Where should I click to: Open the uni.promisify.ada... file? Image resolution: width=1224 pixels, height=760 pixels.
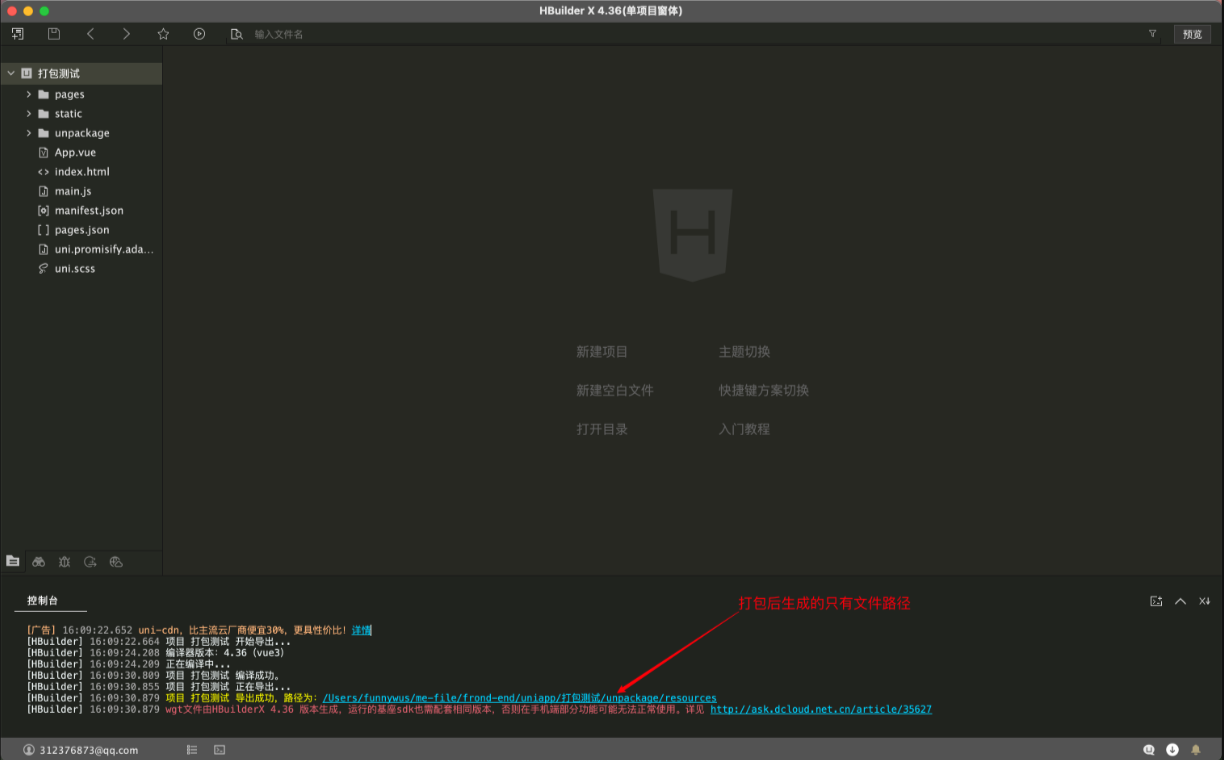104,249
